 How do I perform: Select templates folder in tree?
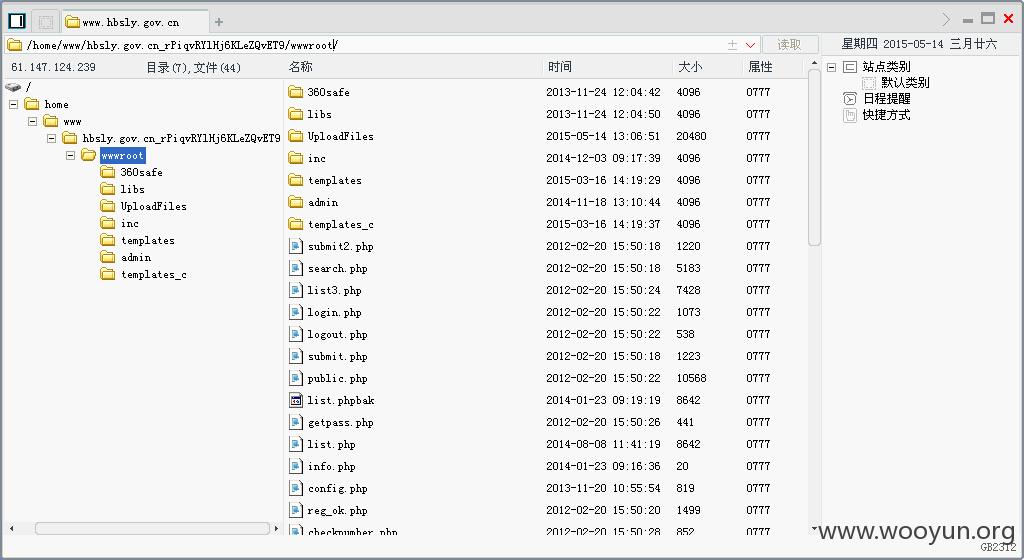148,240
